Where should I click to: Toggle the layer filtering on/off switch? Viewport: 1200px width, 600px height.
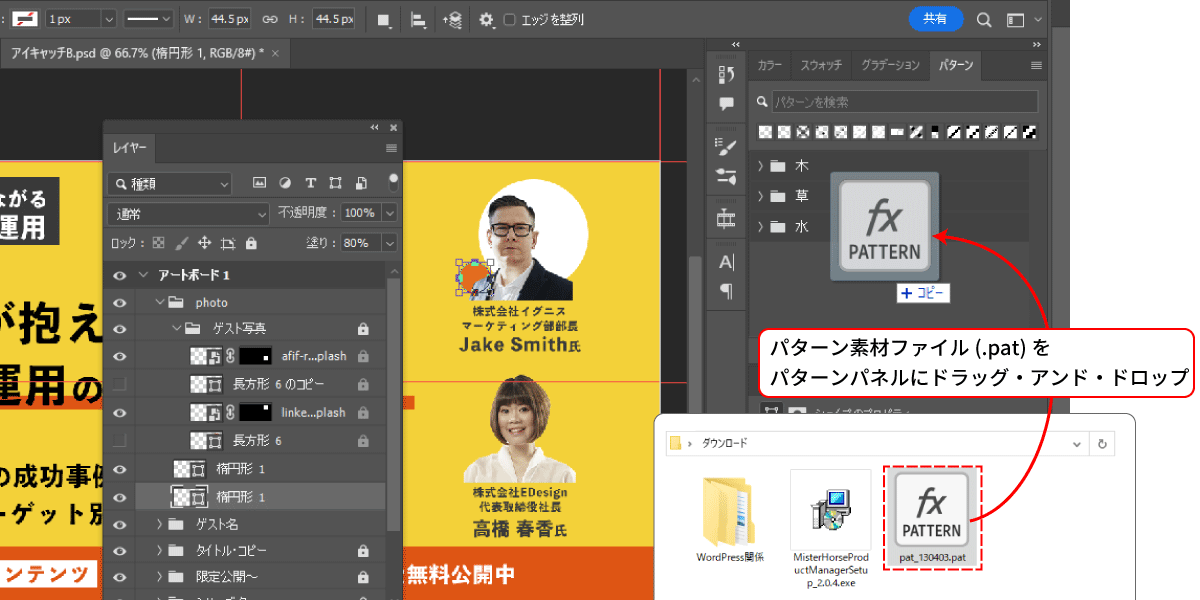393,182
